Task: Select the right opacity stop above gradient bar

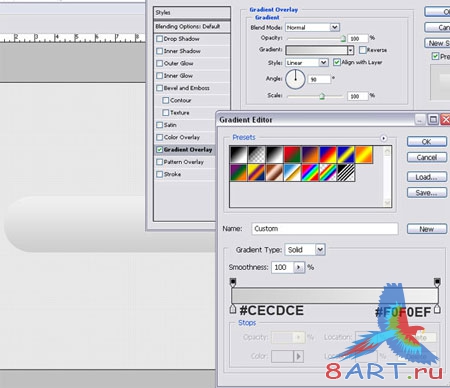Action: (x=437, y=282)
